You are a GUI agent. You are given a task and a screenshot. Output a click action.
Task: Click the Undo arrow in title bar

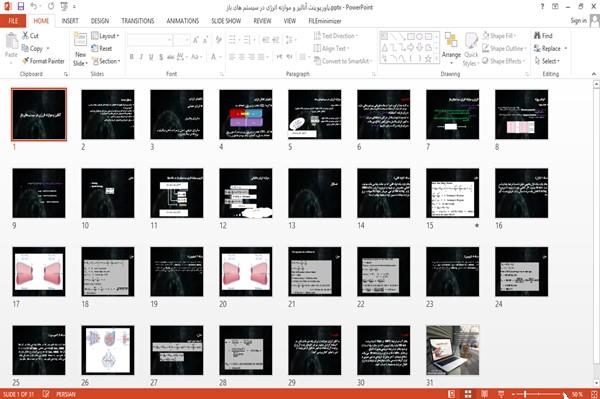click(x=34, y=7)
